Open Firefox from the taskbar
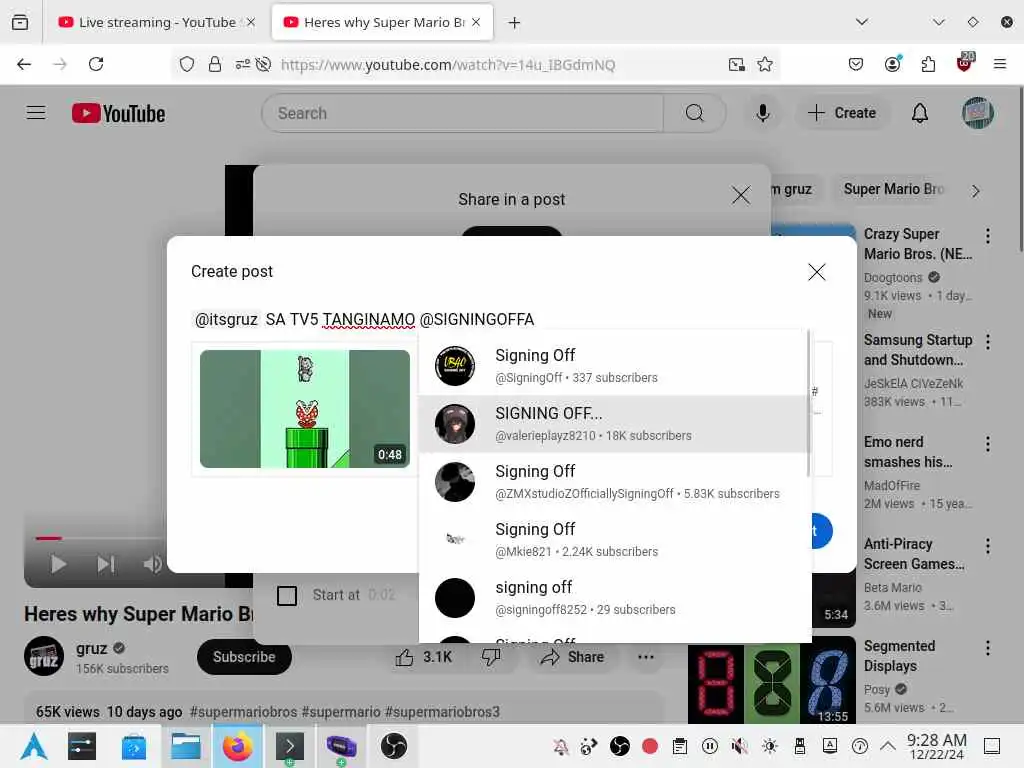This screenshot has width=1024, height=768. click(x=237, y=746)
